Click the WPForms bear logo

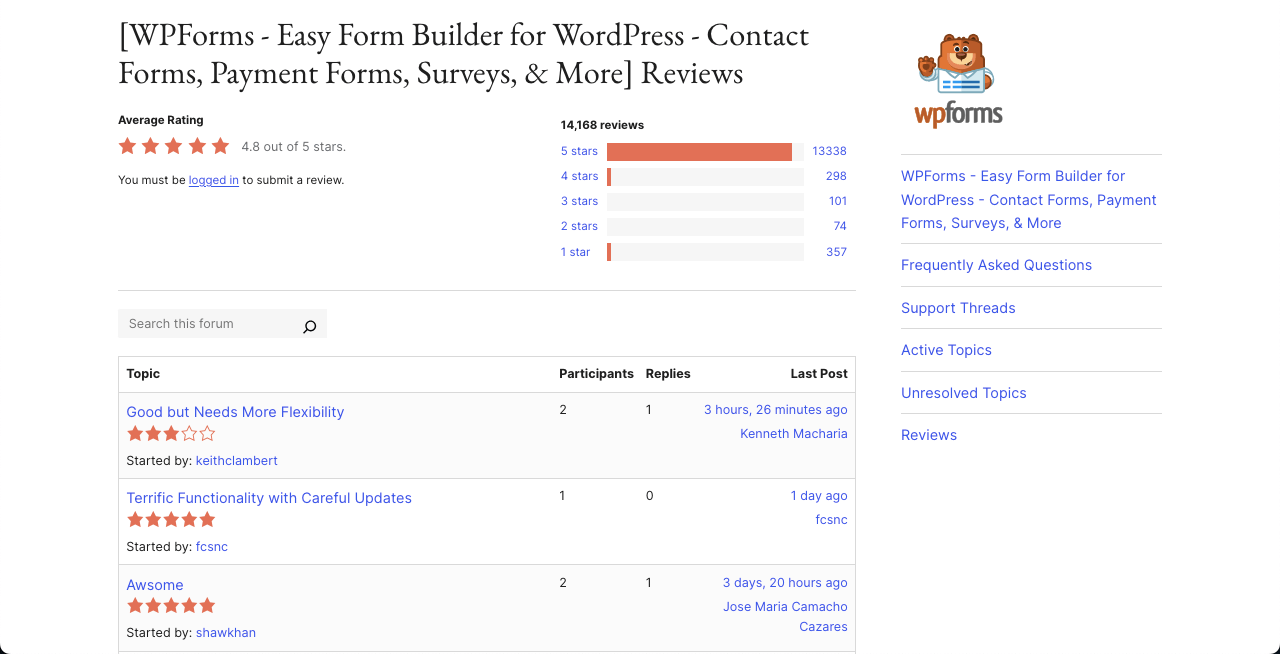[956, 63]
